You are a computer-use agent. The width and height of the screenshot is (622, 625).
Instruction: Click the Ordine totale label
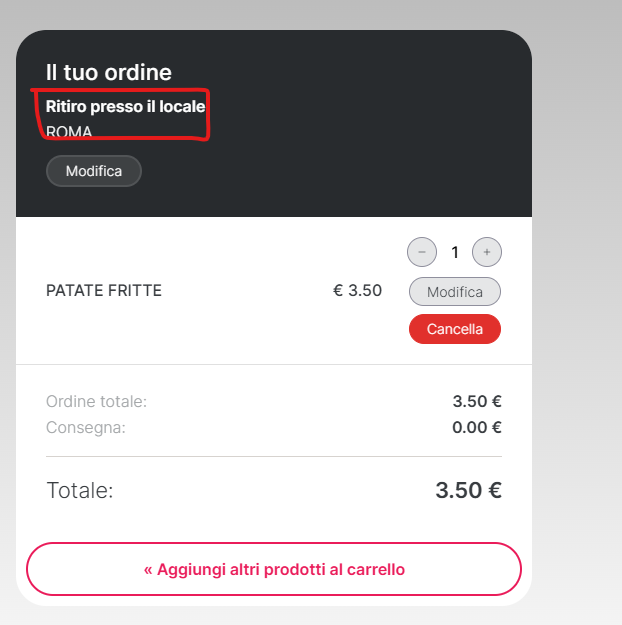(x=96, y=402)
